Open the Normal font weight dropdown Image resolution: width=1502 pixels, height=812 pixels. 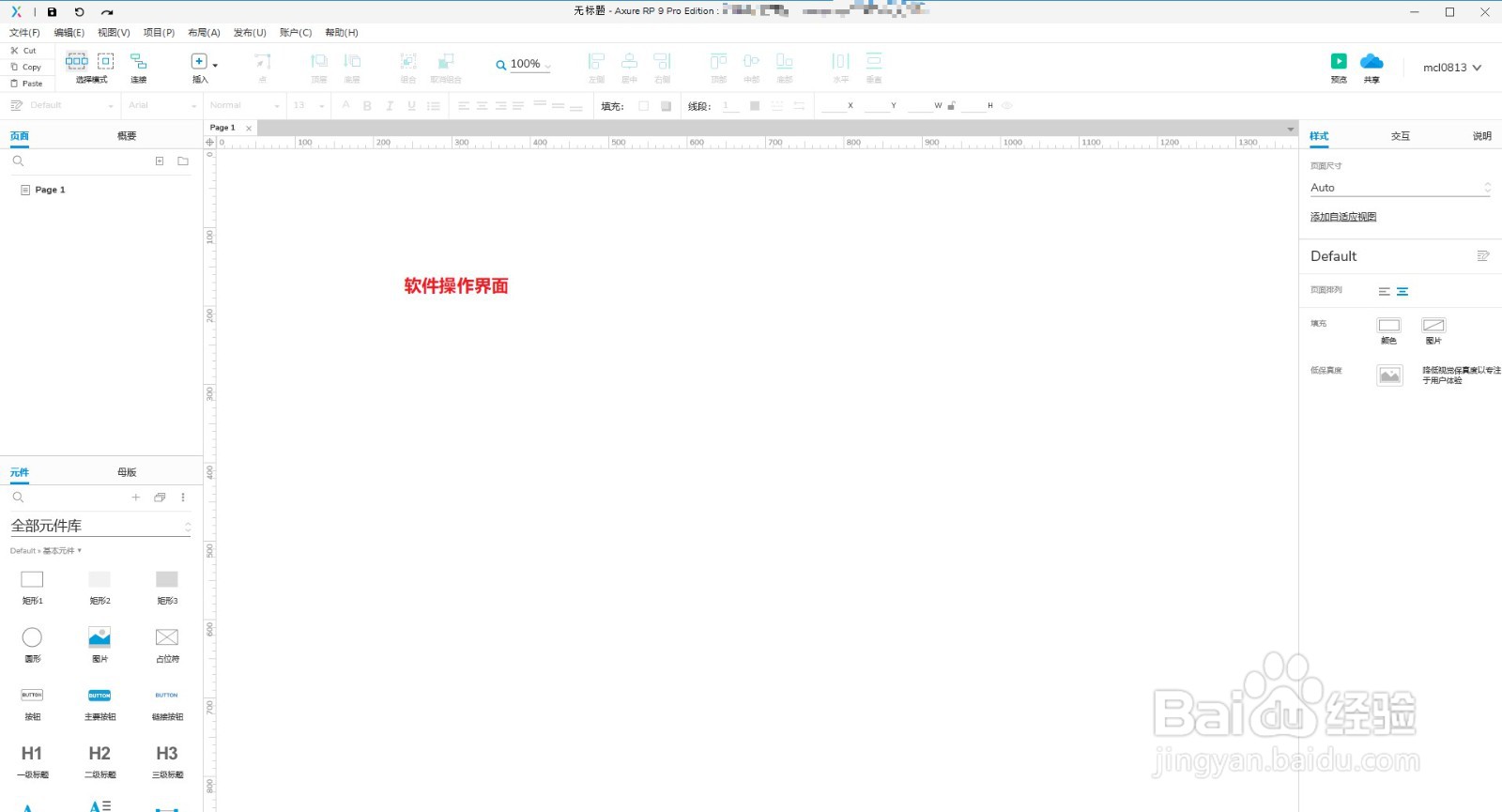pyautogui.click(x=244, y=106)
